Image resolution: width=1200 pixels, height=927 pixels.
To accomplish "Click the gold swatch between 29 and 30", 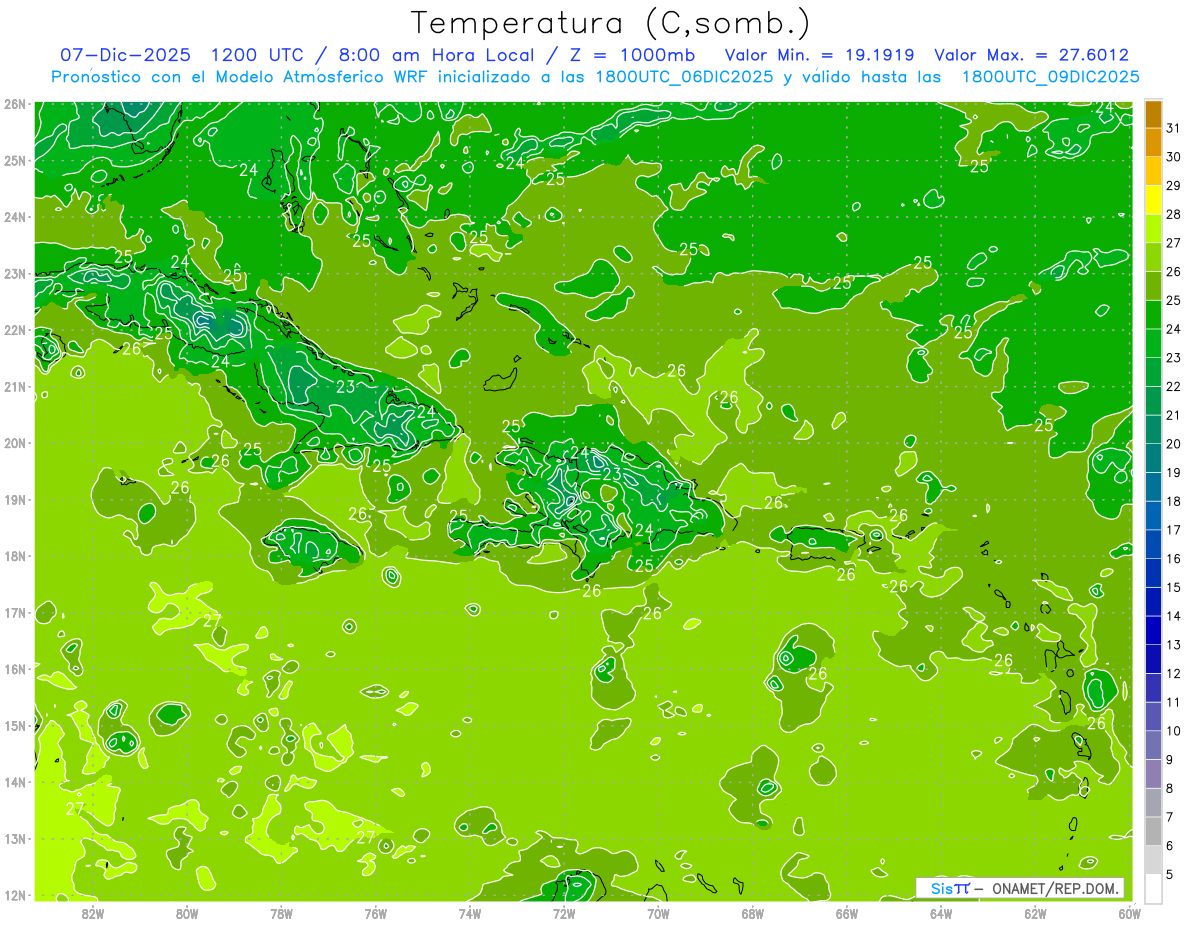I will 1153,172.
